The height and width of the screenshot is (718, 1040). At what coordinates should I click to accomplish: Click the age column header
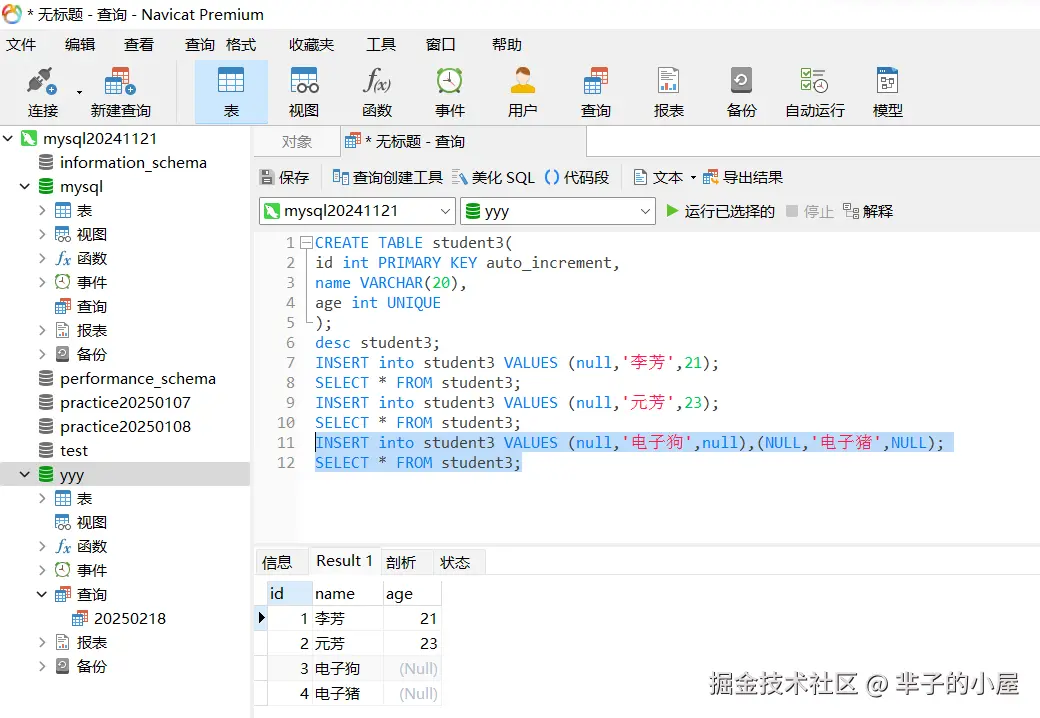(x=412, y=593)
